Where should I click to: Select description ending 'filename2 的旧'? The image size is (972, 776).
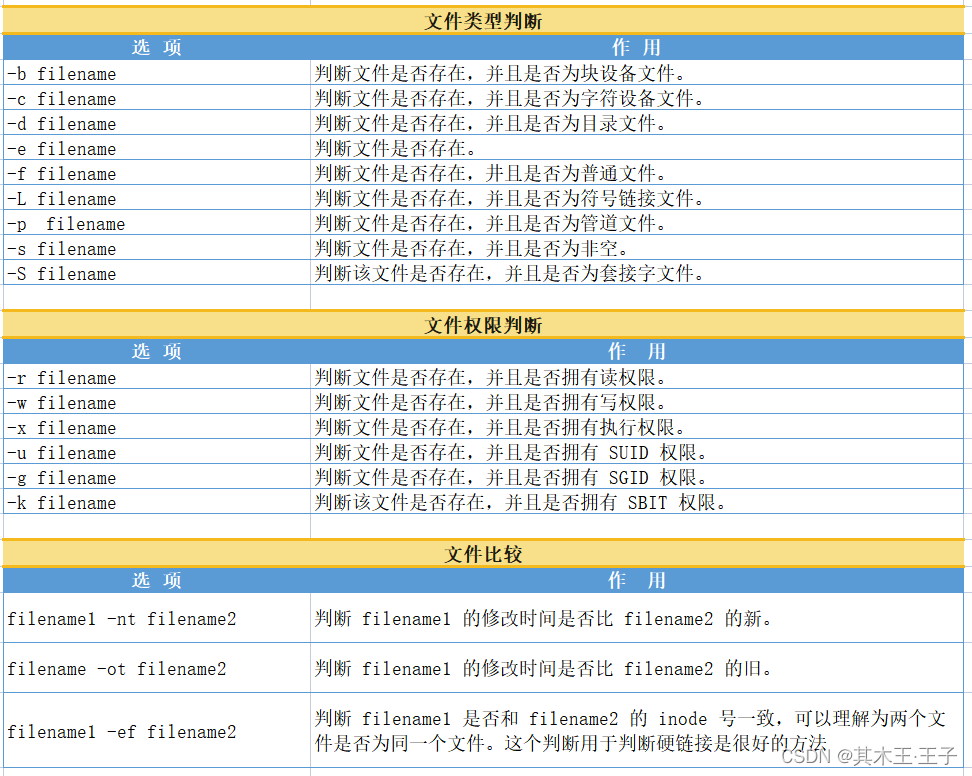[637, 668]
